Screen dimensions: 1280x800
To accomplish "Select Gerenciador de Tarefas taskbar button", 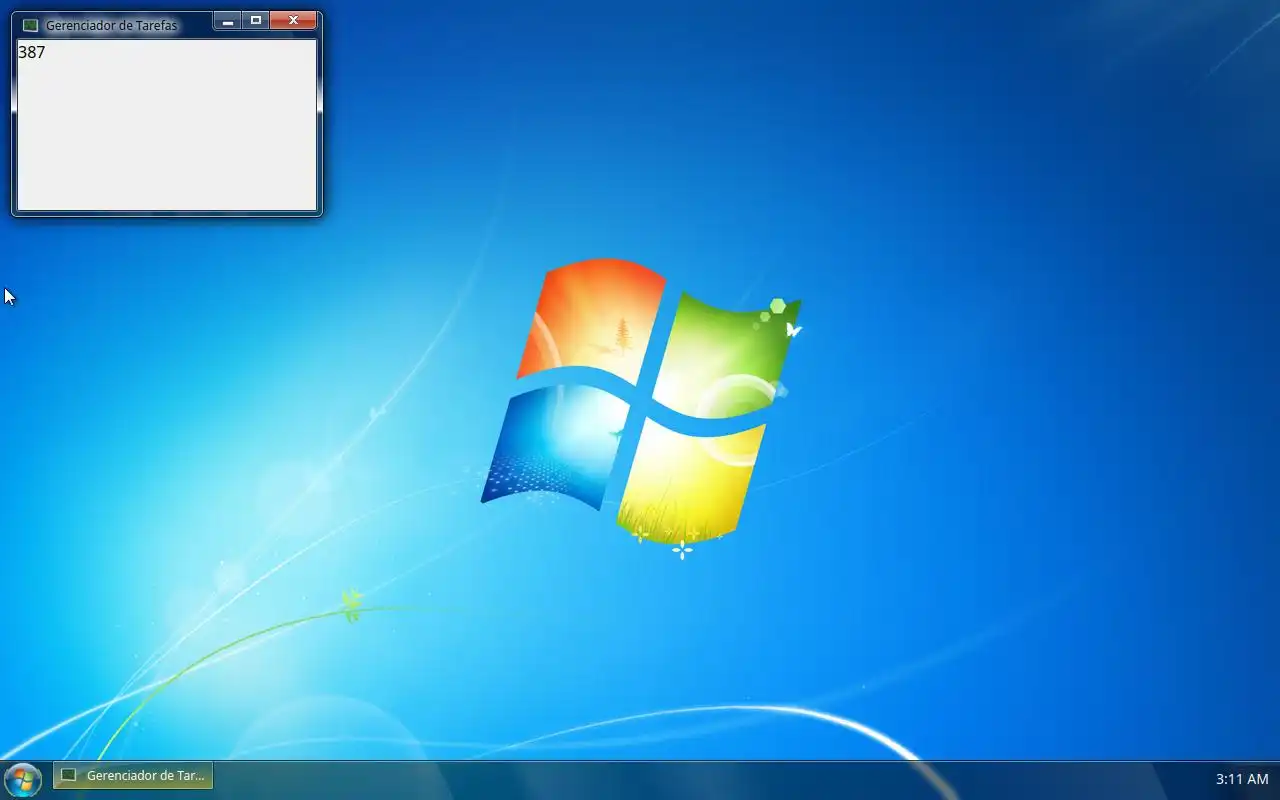I will click(x=133, y=775).
